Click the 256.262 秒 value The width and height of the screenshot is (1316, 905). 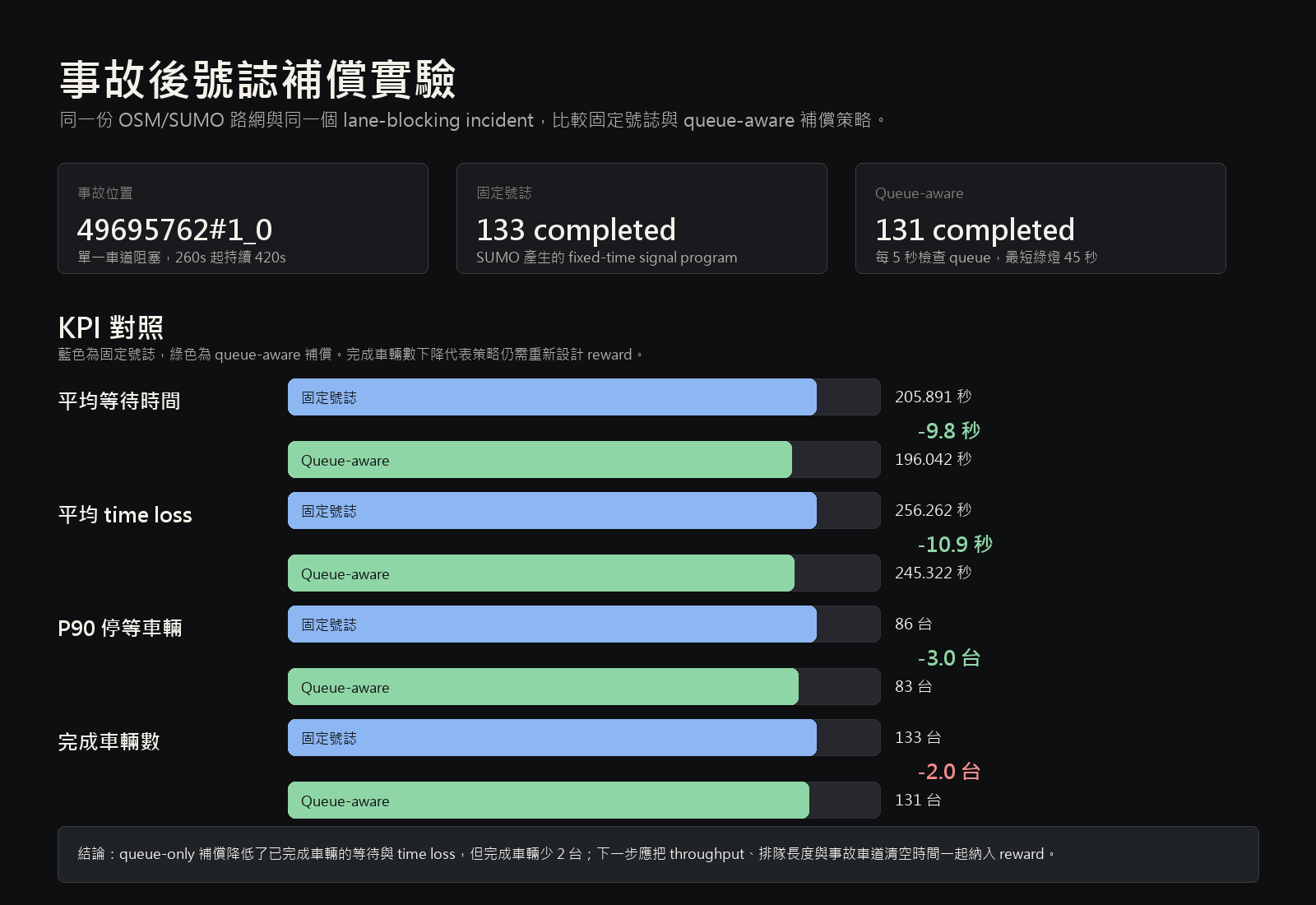pos(934,510)
